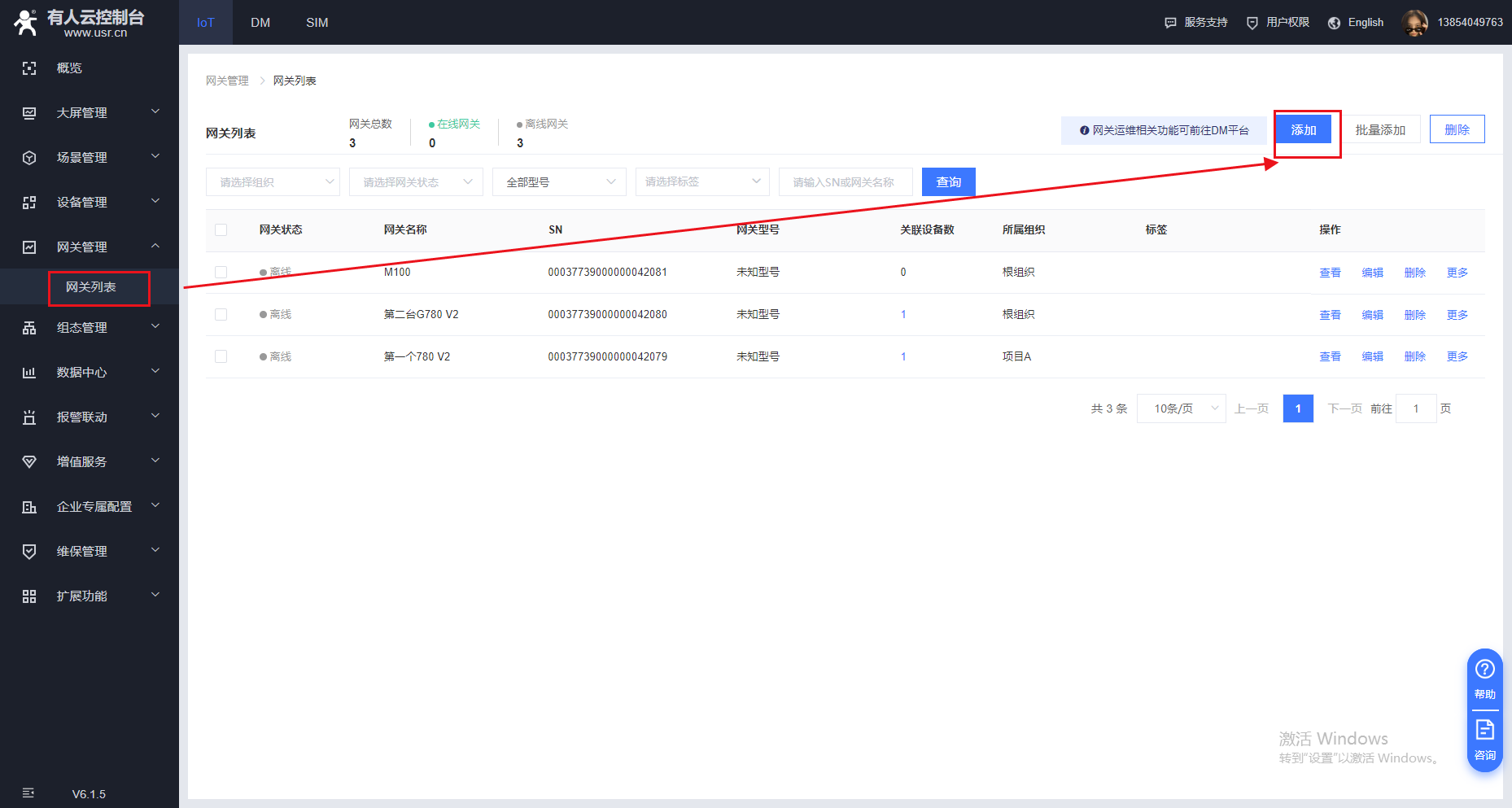
Task: Open the 请选择组织 organization dropdown
Action: pos(273,182)
